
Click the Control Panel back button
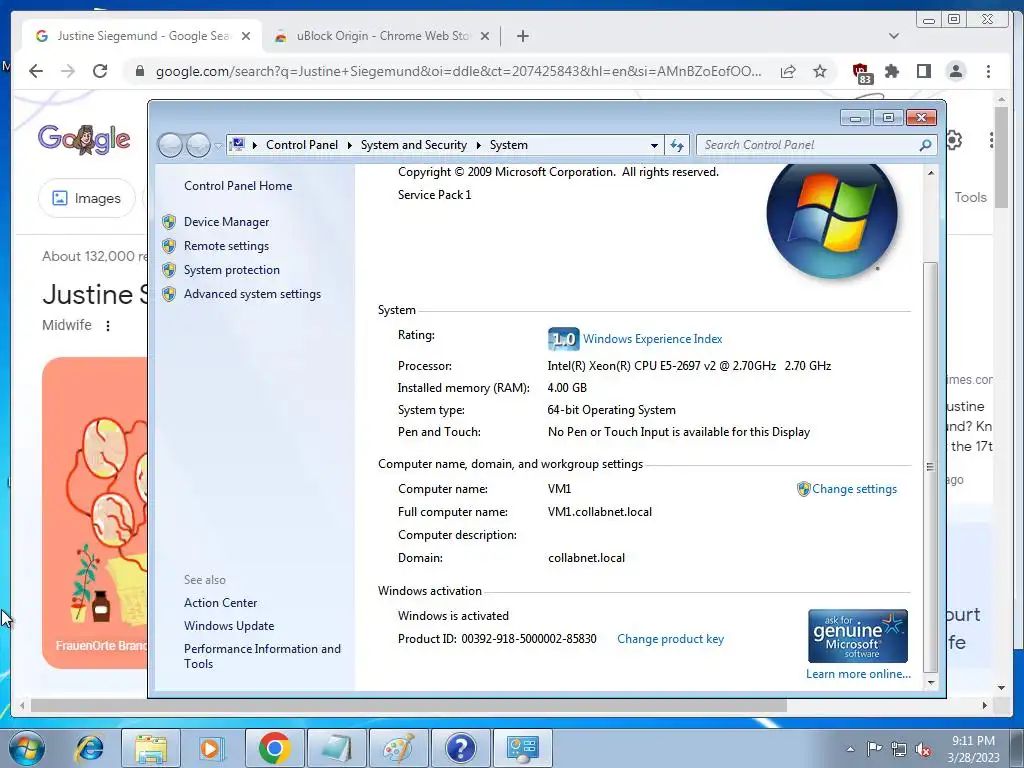[x=170, y=145]
